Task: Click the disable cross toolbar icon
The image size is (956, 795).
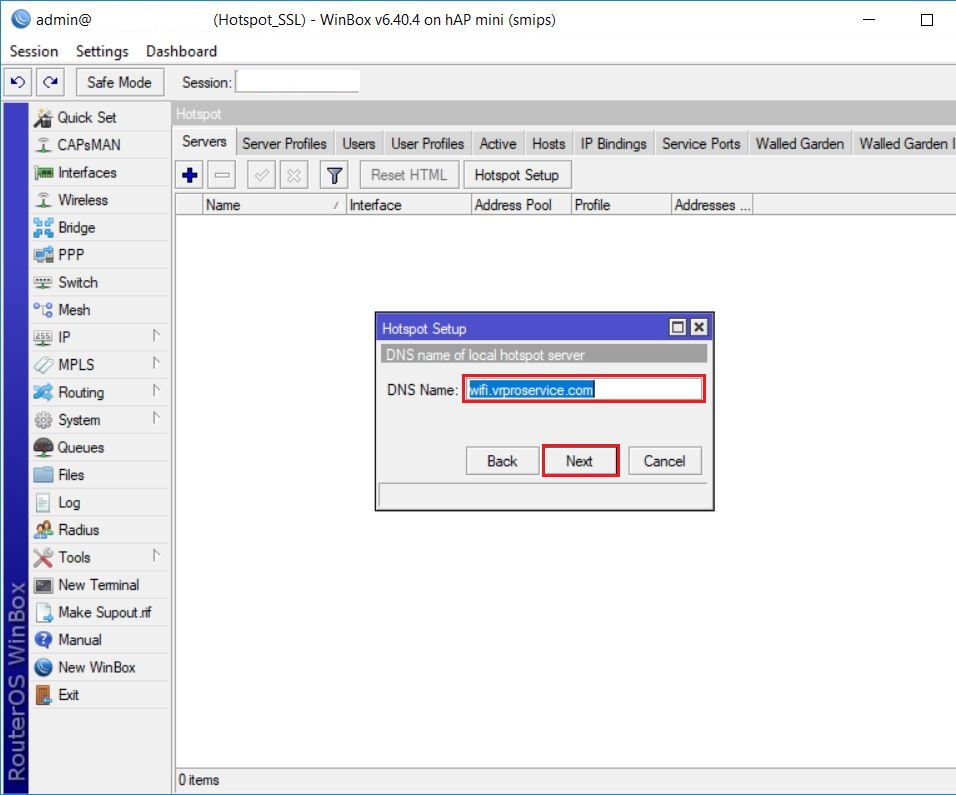Action: tap(293, 176)
